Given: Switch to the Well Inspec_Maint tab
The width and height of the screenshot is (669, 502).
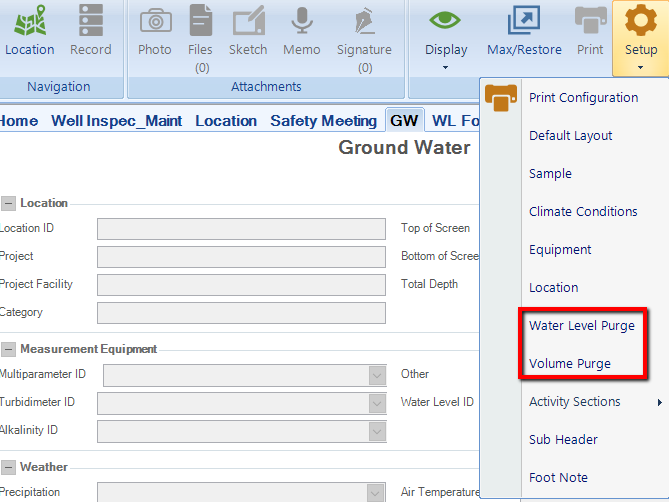Looking at the screenshot, I should point(116,121).
